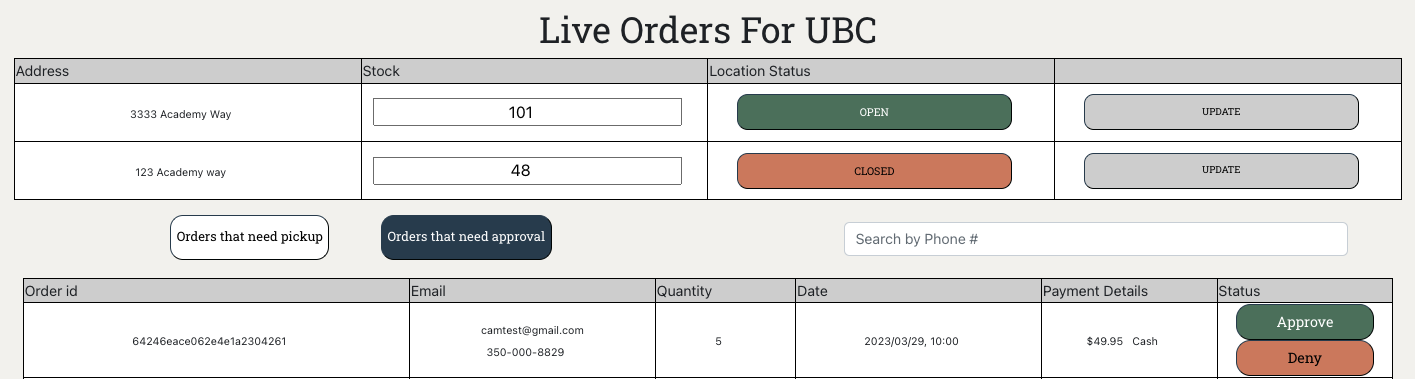Click UPDATE for the 3333 Academy Way row
The height and width of the screenshot is (379, 1415).
[1221, 112]
